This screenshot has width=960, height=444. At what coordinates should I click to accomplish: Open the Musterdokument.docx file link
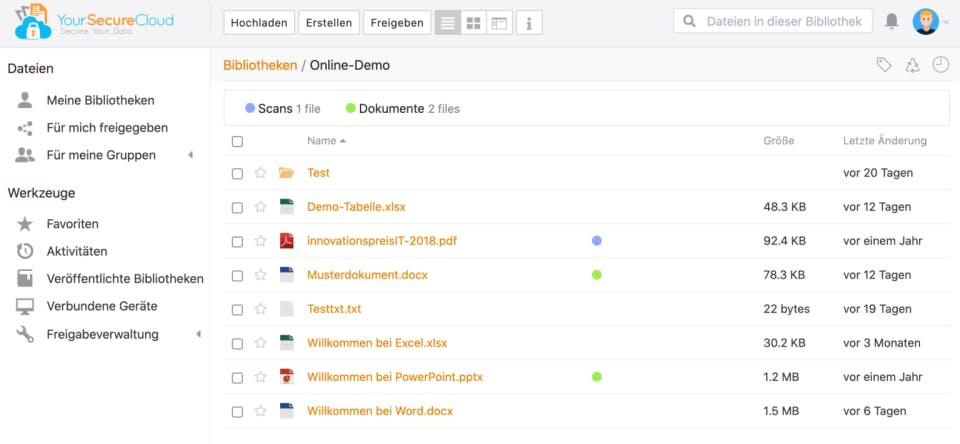(367, 275)
